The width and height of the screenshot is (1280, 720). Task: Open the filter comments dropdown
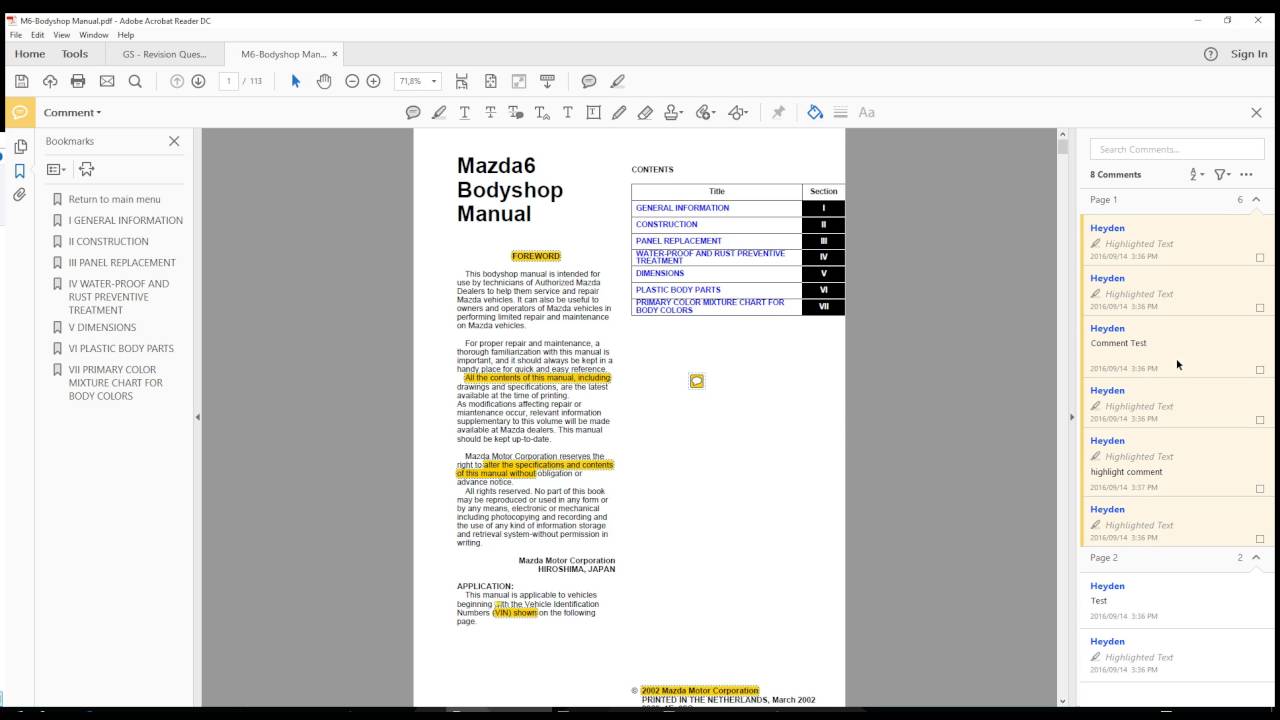pyautogui.click(x=1222, y=174)
